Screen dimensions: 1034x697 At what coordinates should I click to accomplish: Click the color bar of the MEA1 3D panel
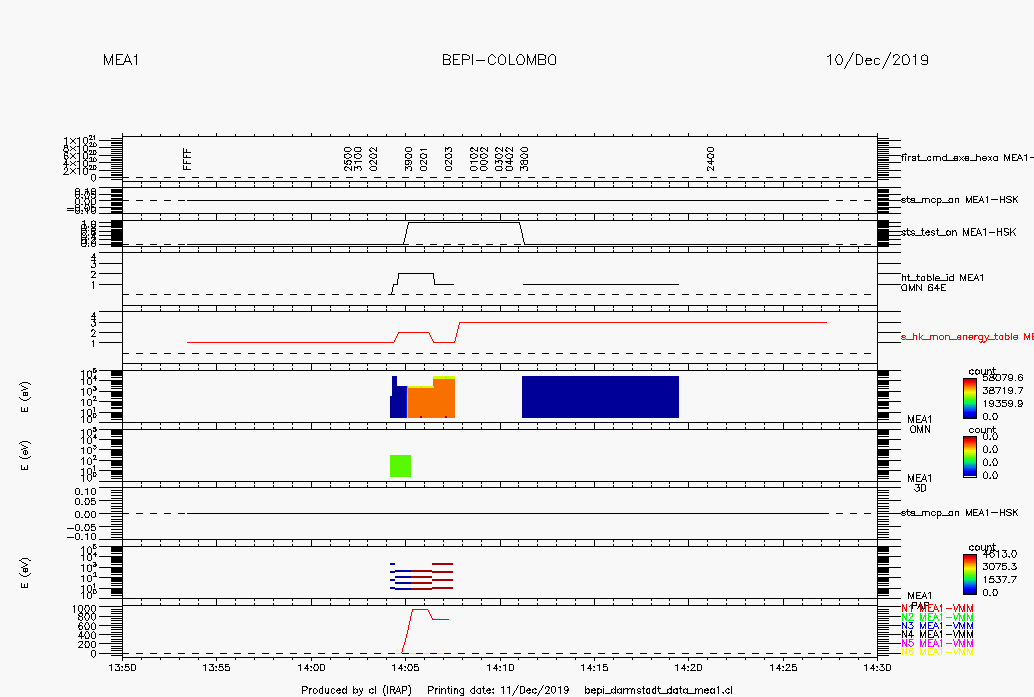[969, 457]
